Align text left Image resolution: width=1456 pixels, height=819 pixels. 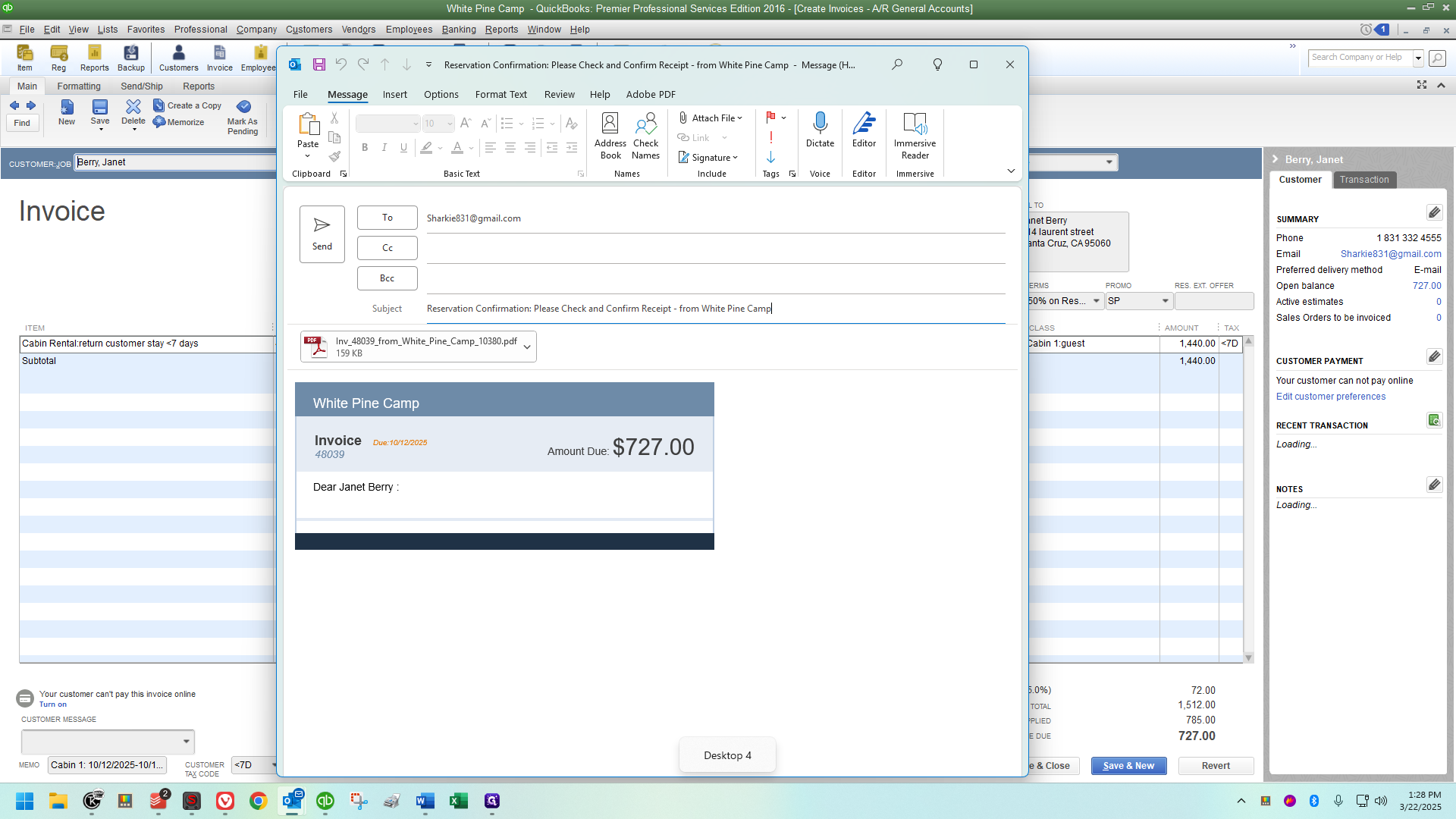tap(491, 147)
